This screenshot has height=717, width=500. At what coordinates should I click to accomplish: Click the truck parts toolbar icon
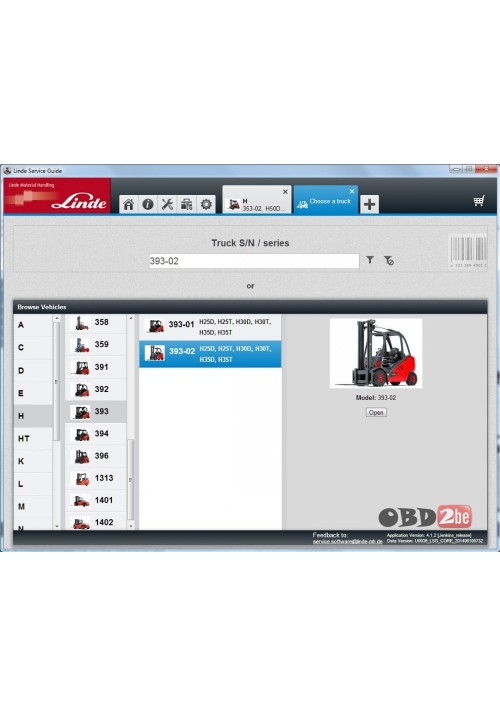[186, 204]
